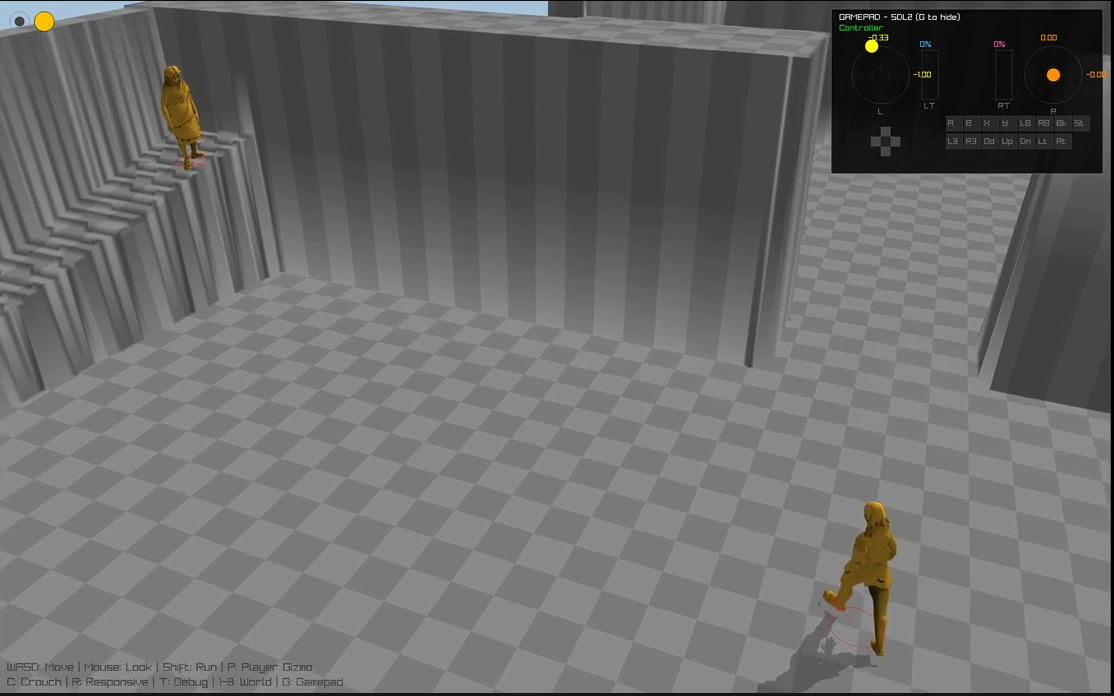Image resolution: width=1114 pixels, height=696 pixels.
Task: Click the green Controller label
Action: pos(860,28)
